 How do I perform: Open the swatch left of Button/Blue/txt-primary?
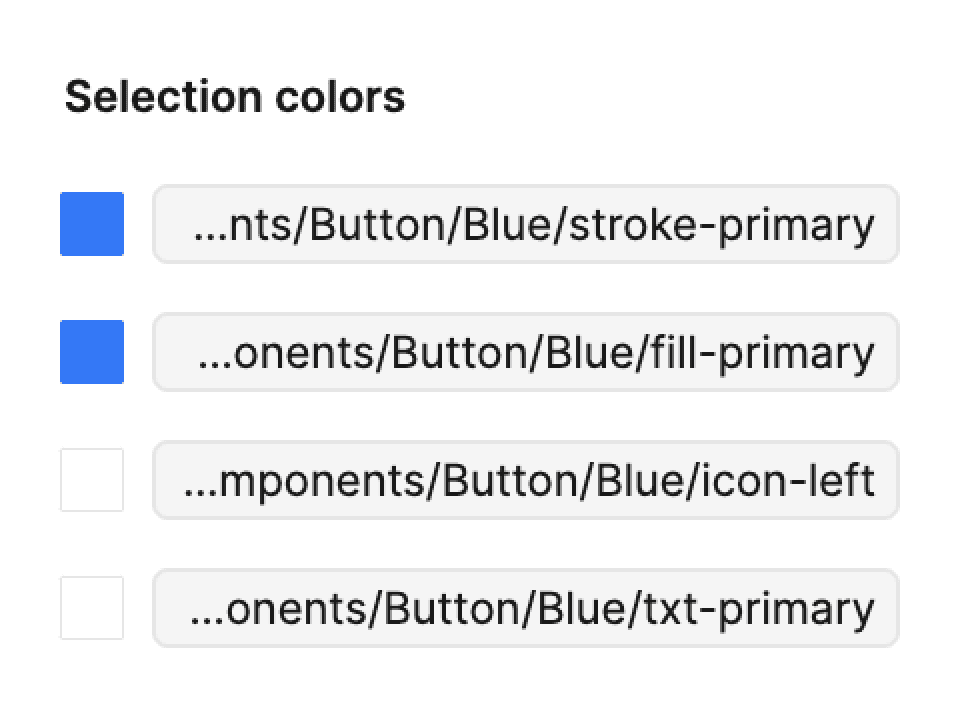click(x=92, y=608)
